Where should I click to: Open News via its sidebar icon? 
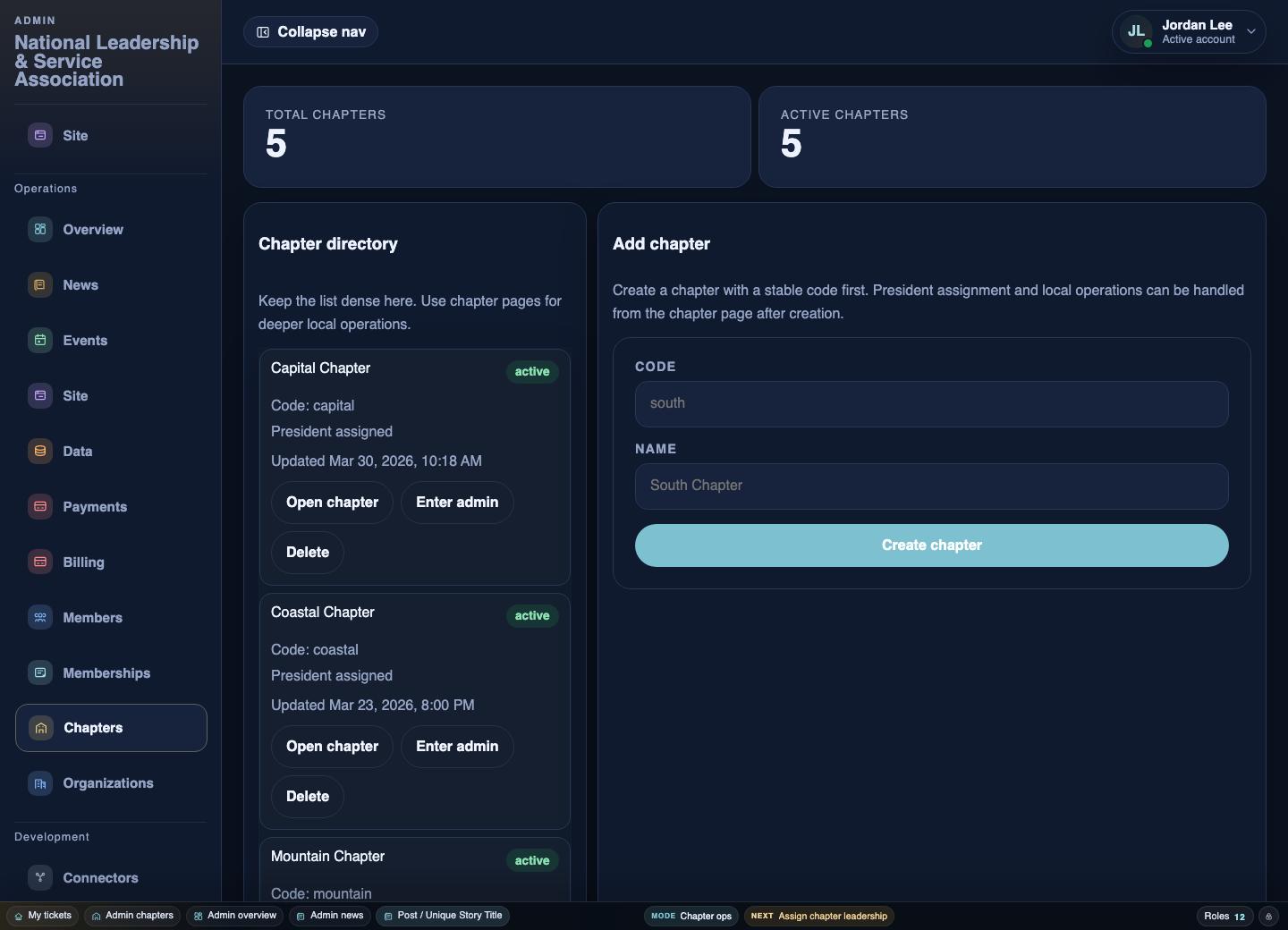pos(40,285)
